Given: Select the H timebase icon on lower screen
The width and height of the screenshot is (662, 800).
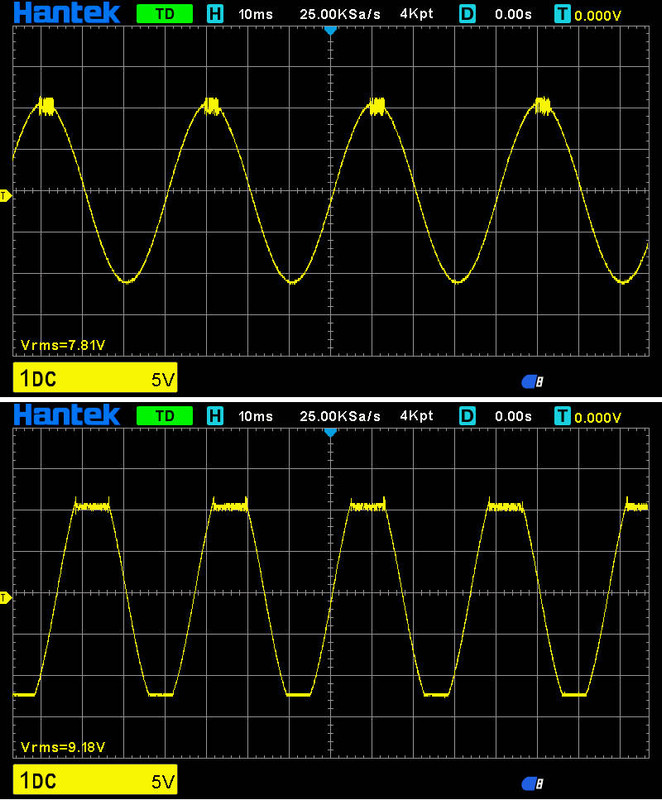Looking at the screenshot, I should pyautogui.click(x=215, y=416).
